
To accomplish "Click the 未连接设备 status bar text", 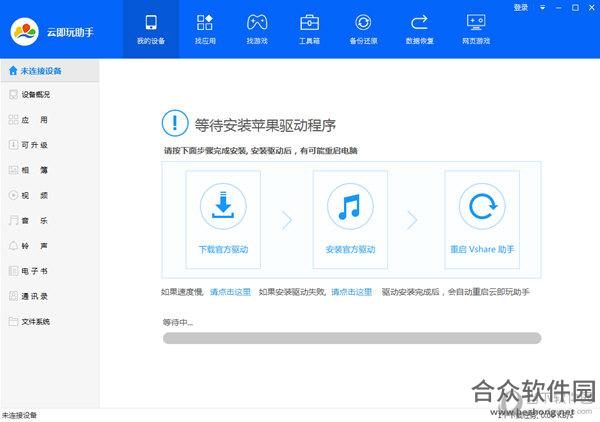I will tap(20, 415).
